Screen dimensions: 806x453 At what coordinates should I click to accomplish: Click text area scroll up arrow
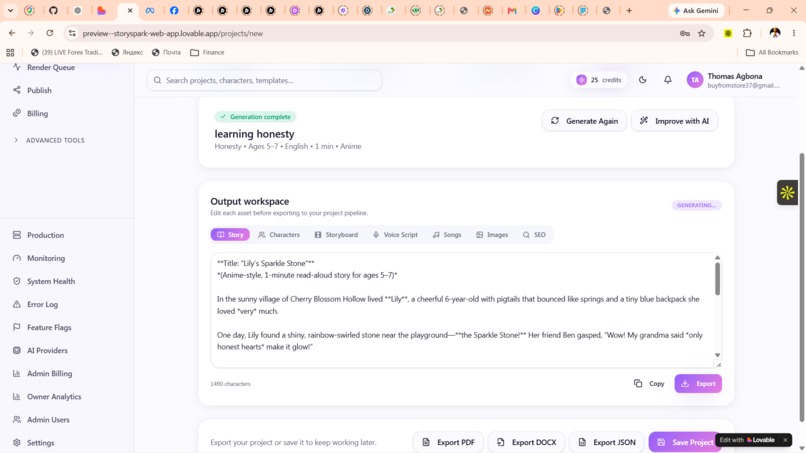[717, 258]
